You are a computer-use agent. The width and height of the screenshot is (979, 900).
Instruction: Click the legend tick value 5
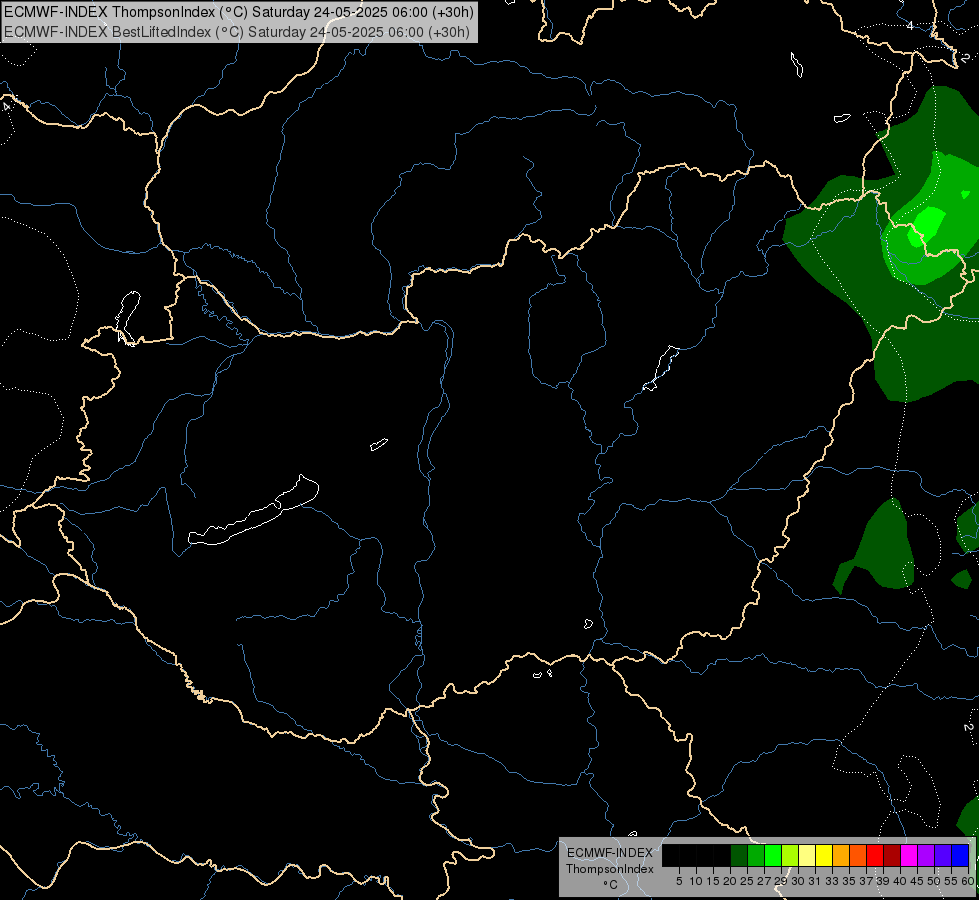click(679, 881)
